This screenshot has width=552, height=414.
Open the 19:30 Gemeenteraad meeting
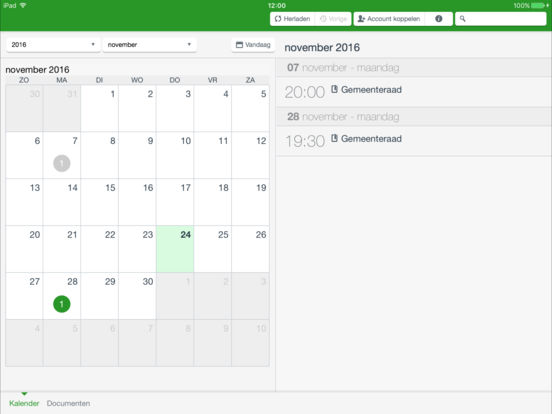414,141
